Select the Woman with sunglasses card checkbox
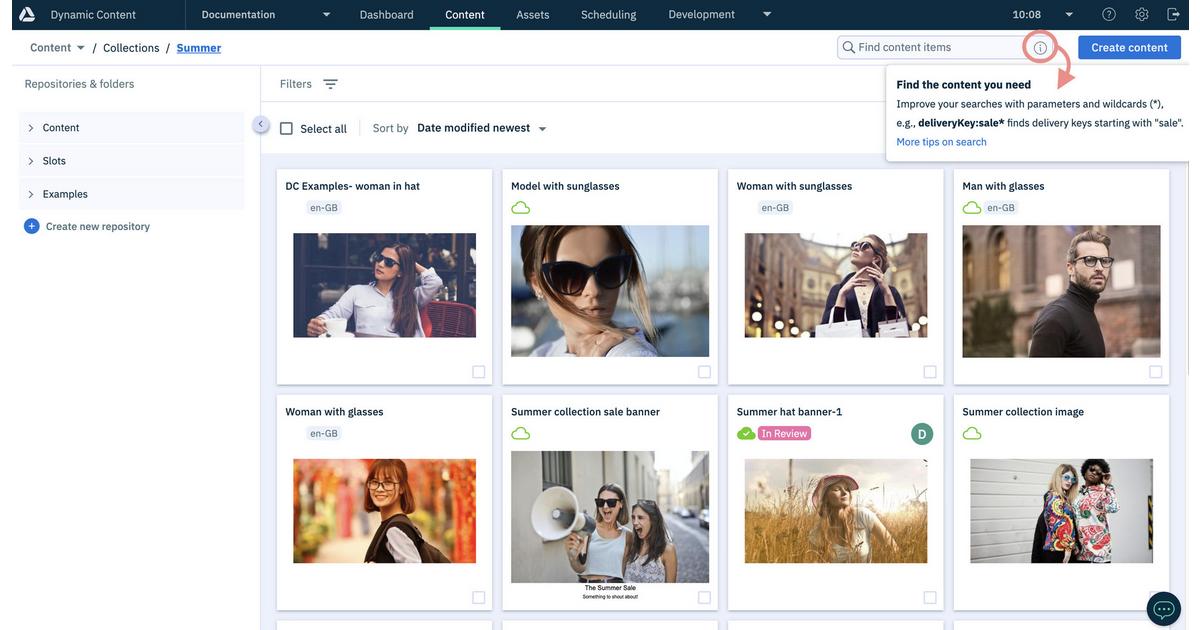Image resolution: width=1200 pixels, height=630 pixels. click(930, 372)
